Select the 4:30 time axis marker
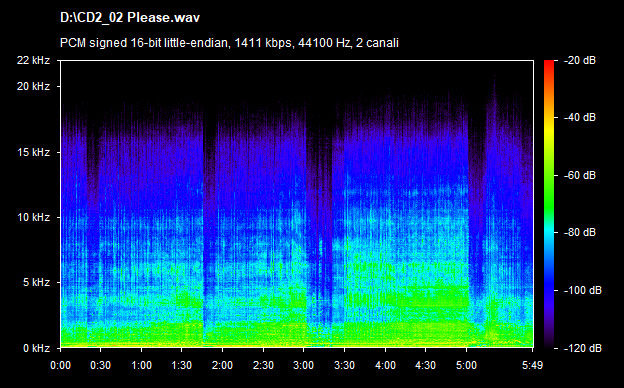 (425, 365)
